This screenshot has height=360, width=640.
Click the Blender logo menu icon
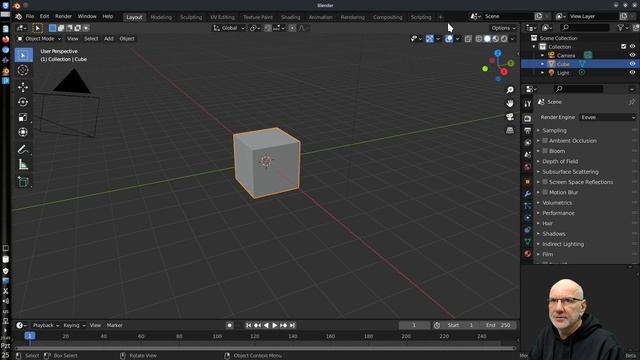tap(18, 16)
